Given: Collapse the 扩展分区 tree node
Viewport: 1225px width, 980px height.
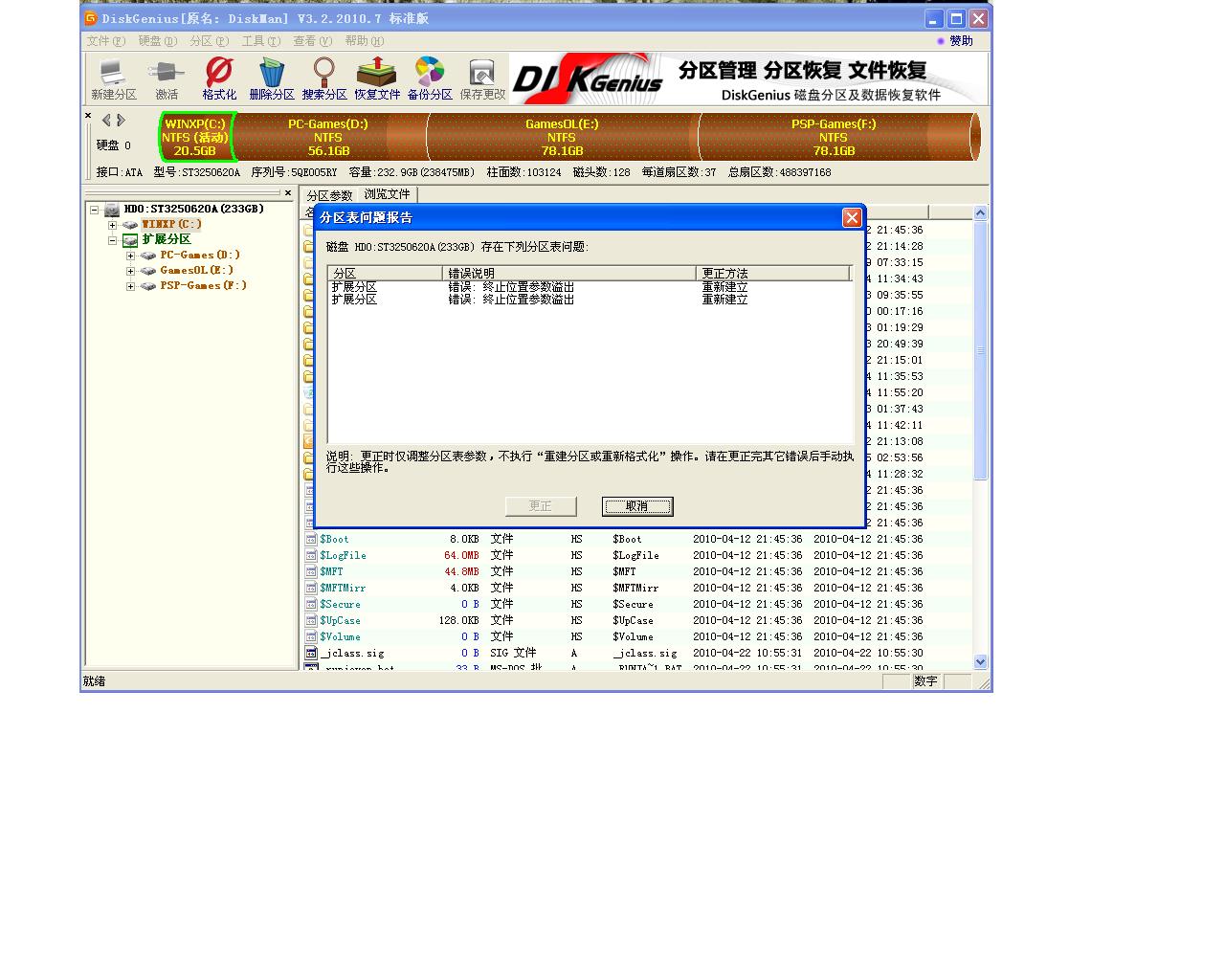Looking at the screenshot, I should (x=112, y=240).
